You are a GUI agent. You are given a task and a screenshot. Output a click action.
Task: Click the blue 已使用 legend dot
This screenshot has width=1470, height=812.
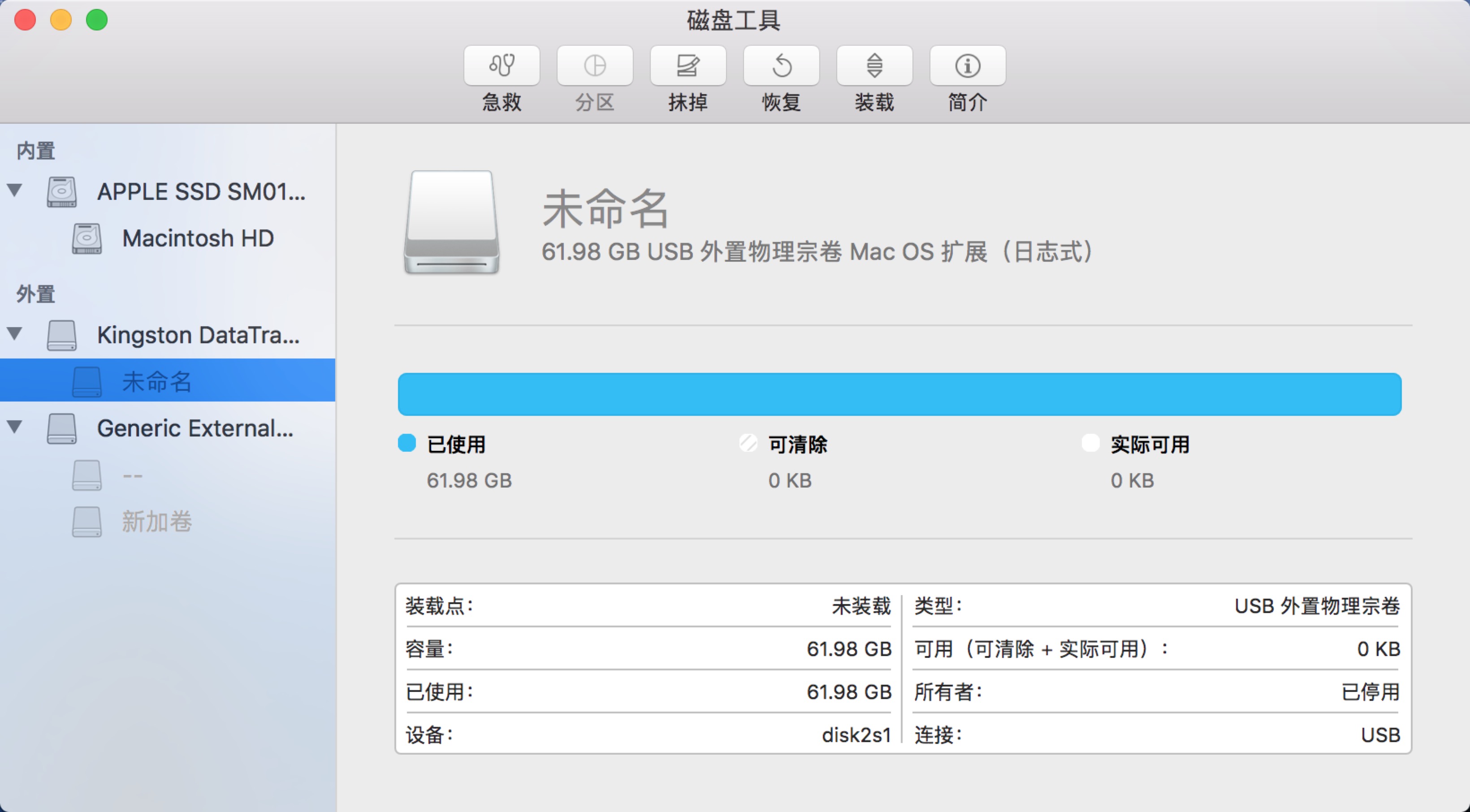407,443
